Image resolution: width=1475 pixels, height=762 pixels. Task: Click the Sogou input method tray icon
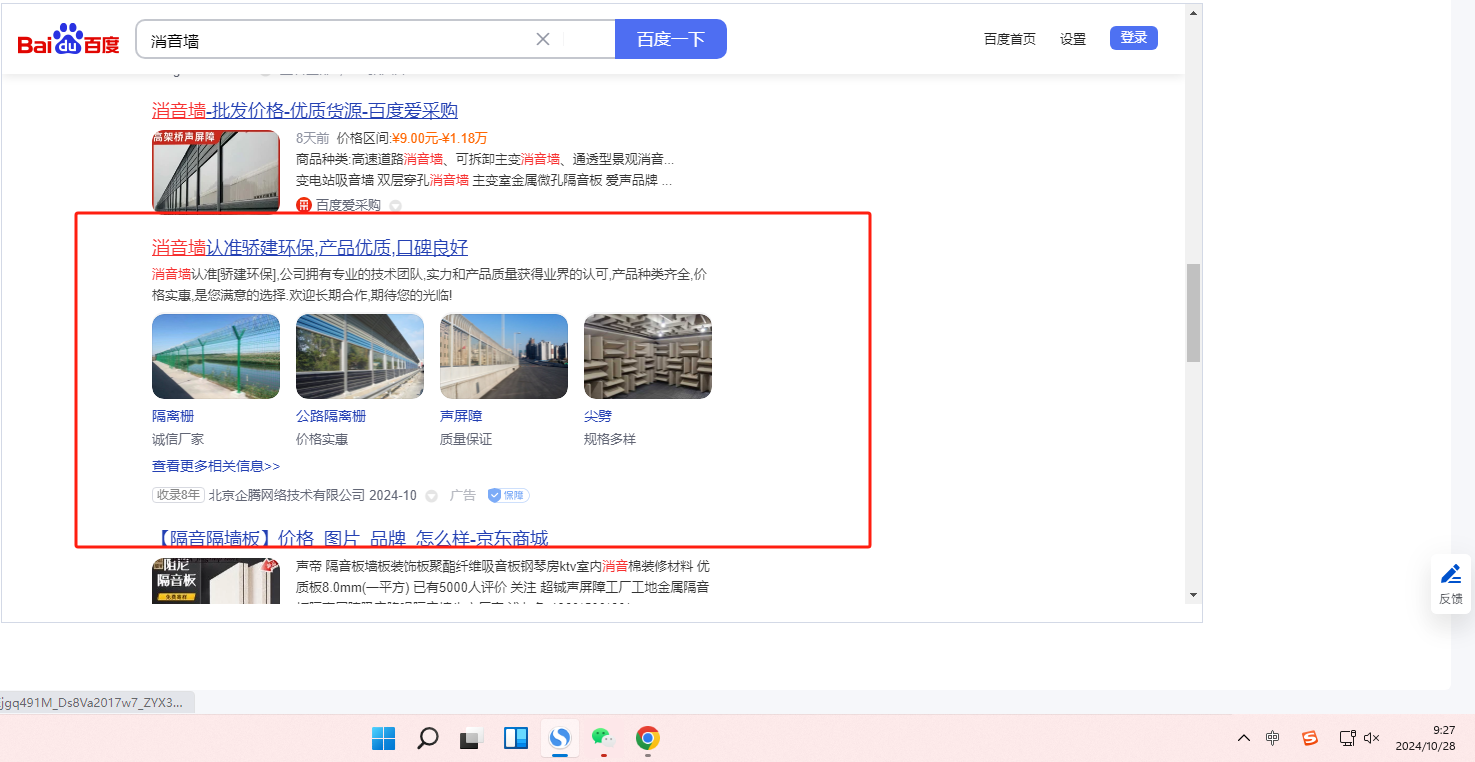tap(1309, 738)
